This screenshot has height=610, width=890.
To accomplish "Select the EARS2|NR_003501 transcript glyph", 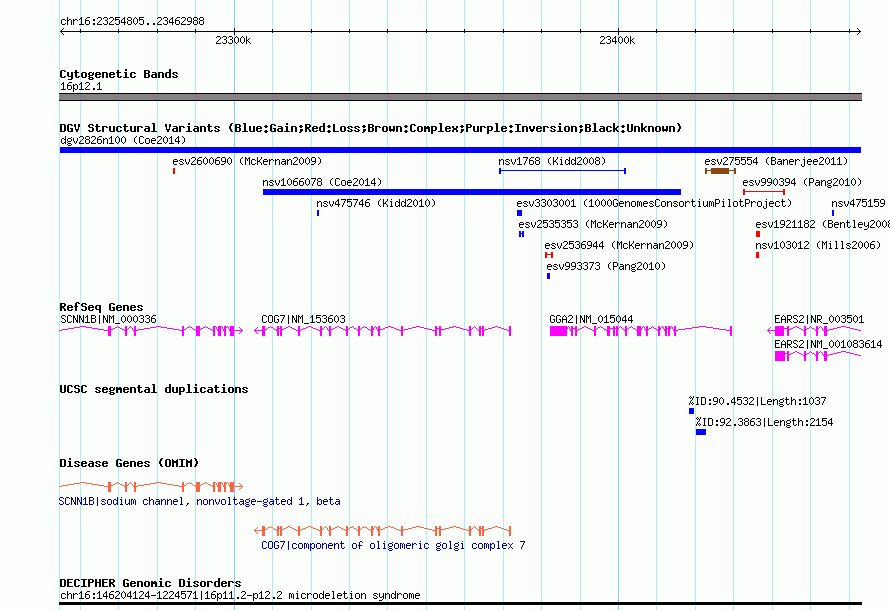I will [x=815, y=330].
